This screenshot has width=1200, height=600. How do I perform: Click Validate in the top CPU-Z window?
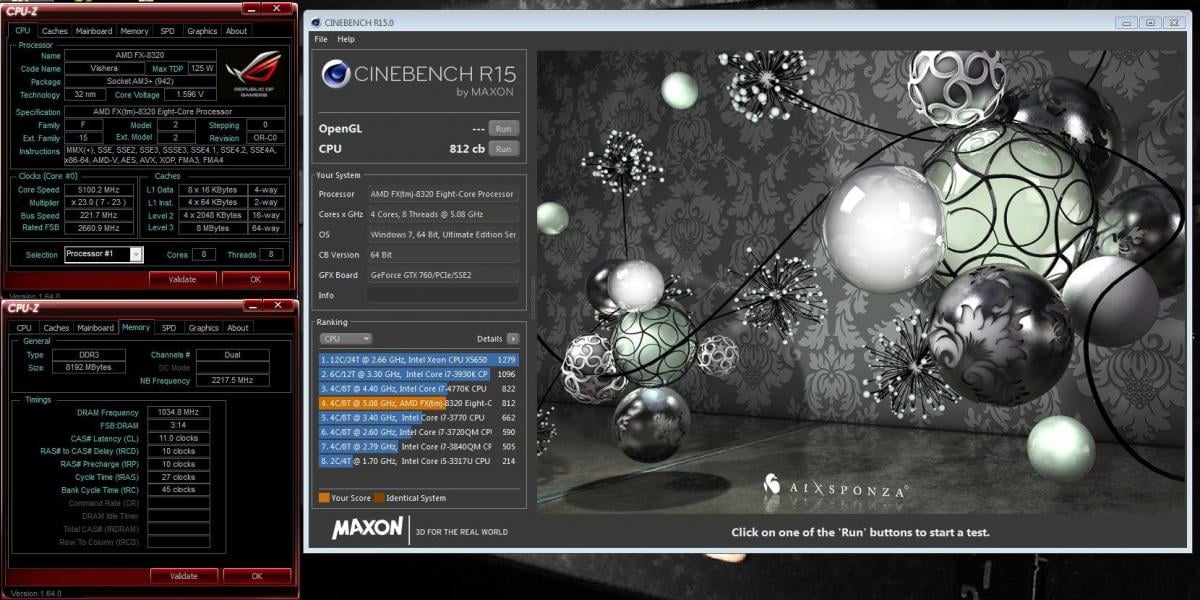[183, 280]
